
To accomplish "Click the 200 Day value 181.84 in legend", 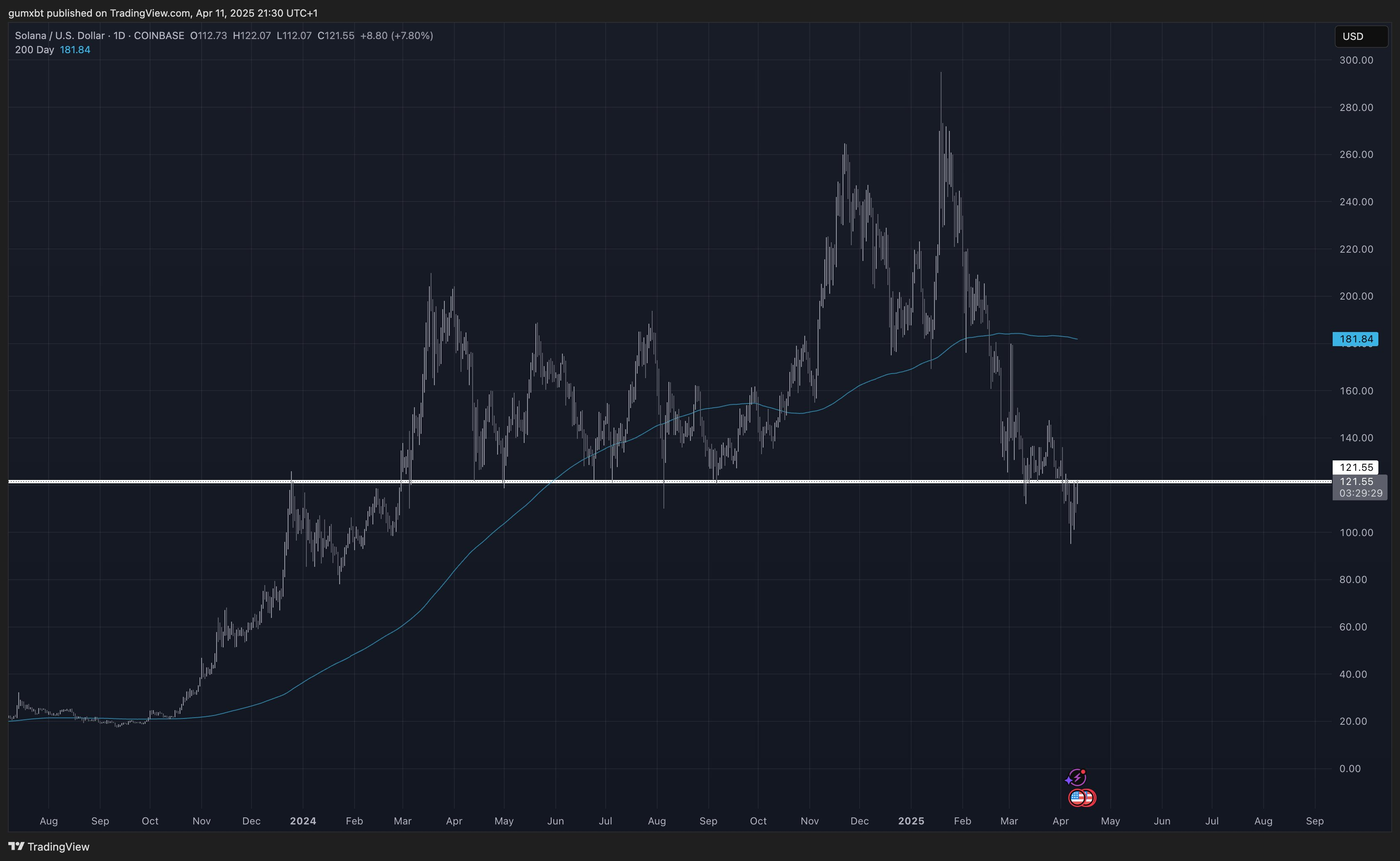I will click(x=75, y=49).
